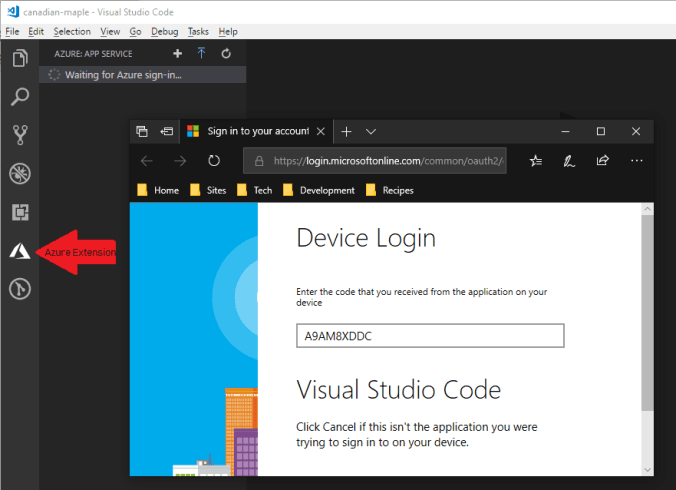The height and width of the screenshot is (490, 676).
Task: Open the File menu
Action: click(x=12, y=31)
